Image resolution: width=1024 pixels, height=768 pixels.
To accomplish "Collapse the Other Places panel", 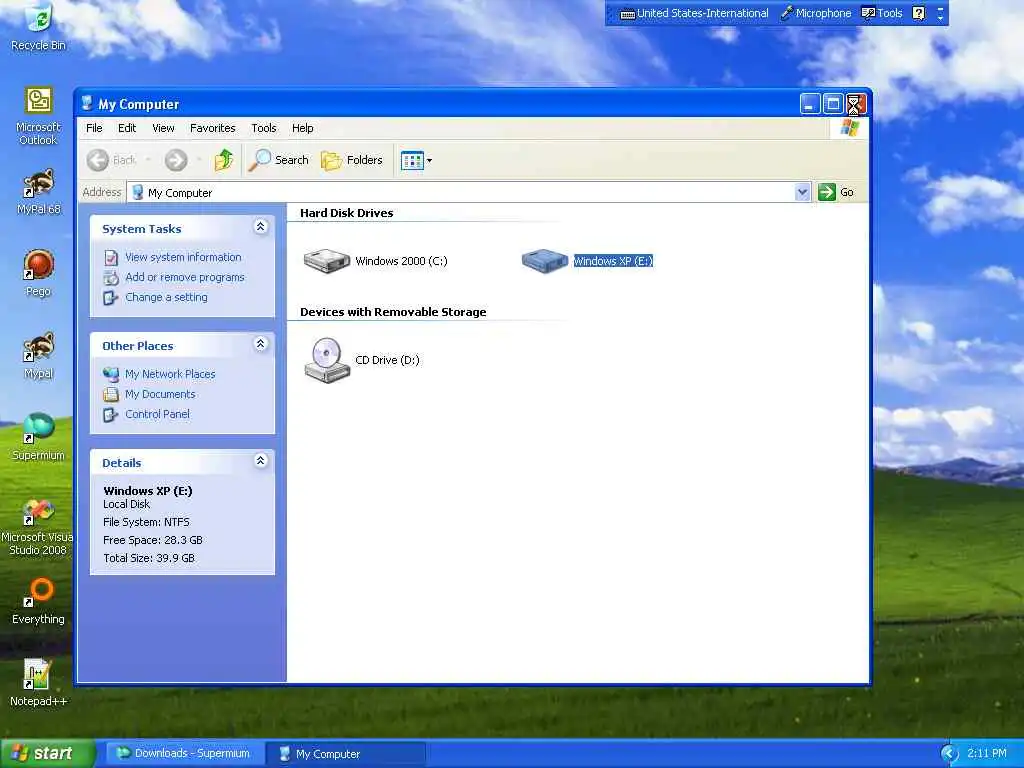I will pos(261,344).
